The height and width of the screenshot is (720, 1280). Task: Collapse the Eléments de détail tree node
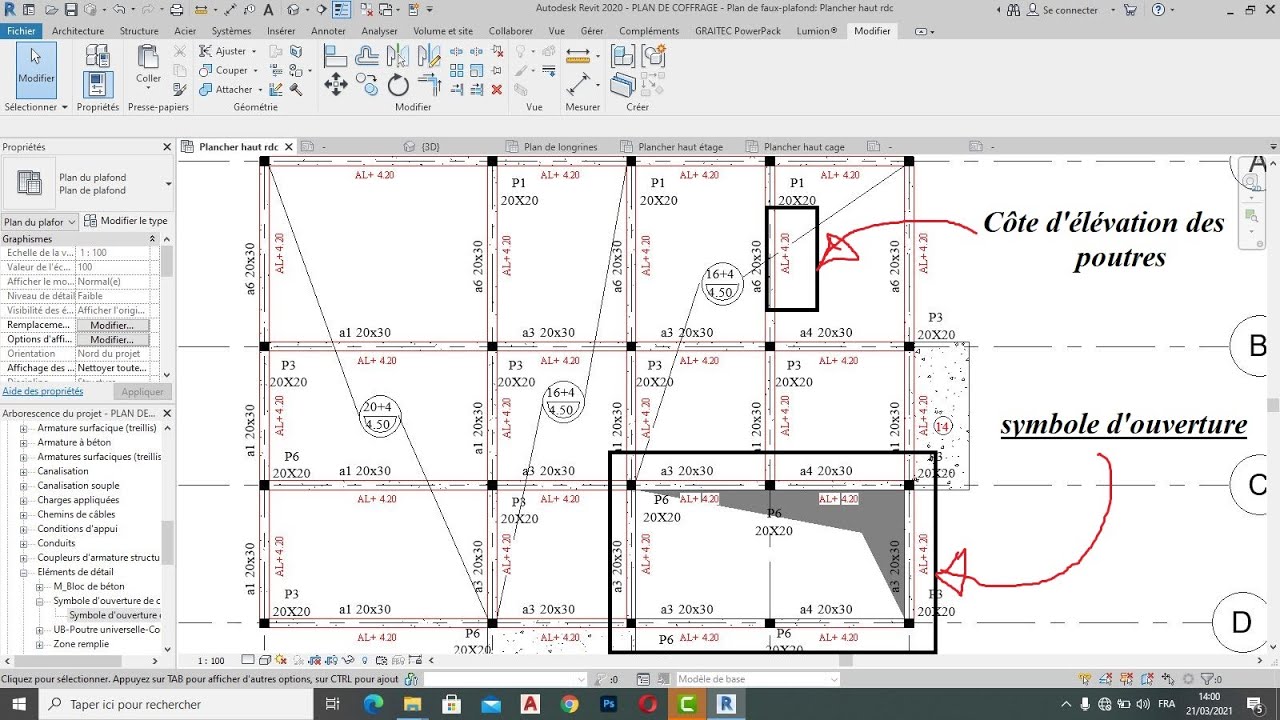[x=23, y=572]
